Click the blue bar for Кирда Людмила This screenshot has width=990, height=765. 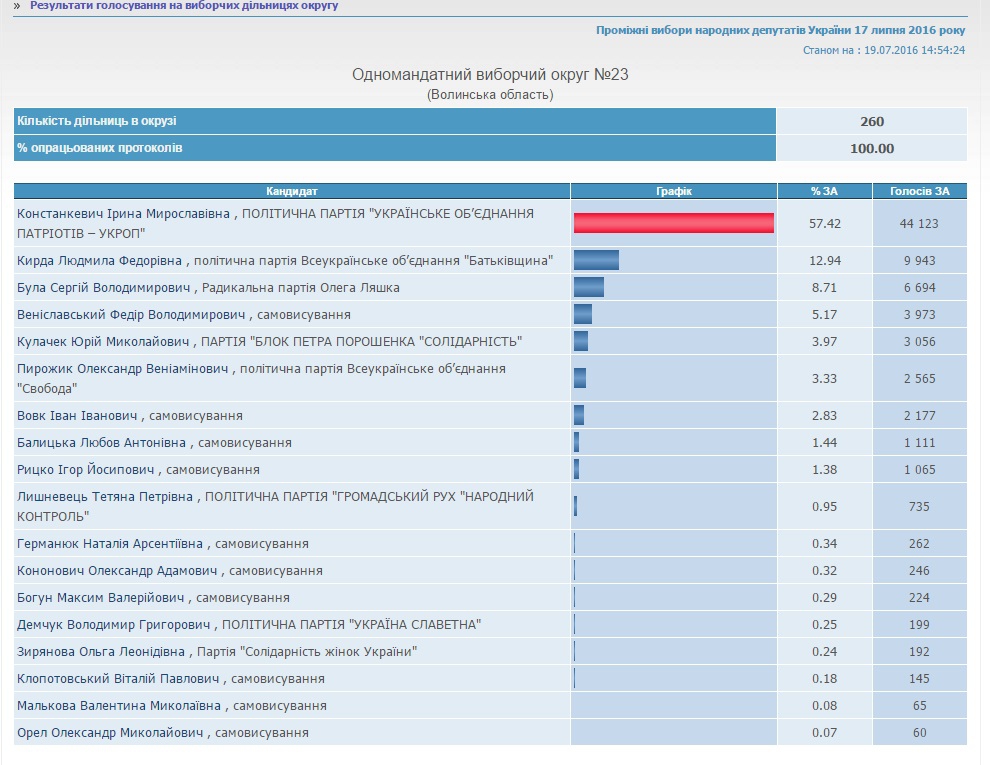[596, 260]
